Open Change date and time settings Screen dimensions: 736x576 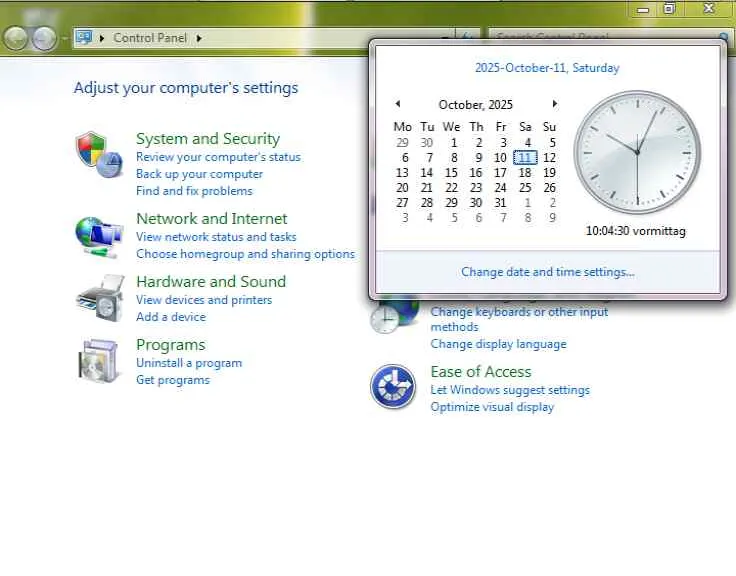[548, 272]
